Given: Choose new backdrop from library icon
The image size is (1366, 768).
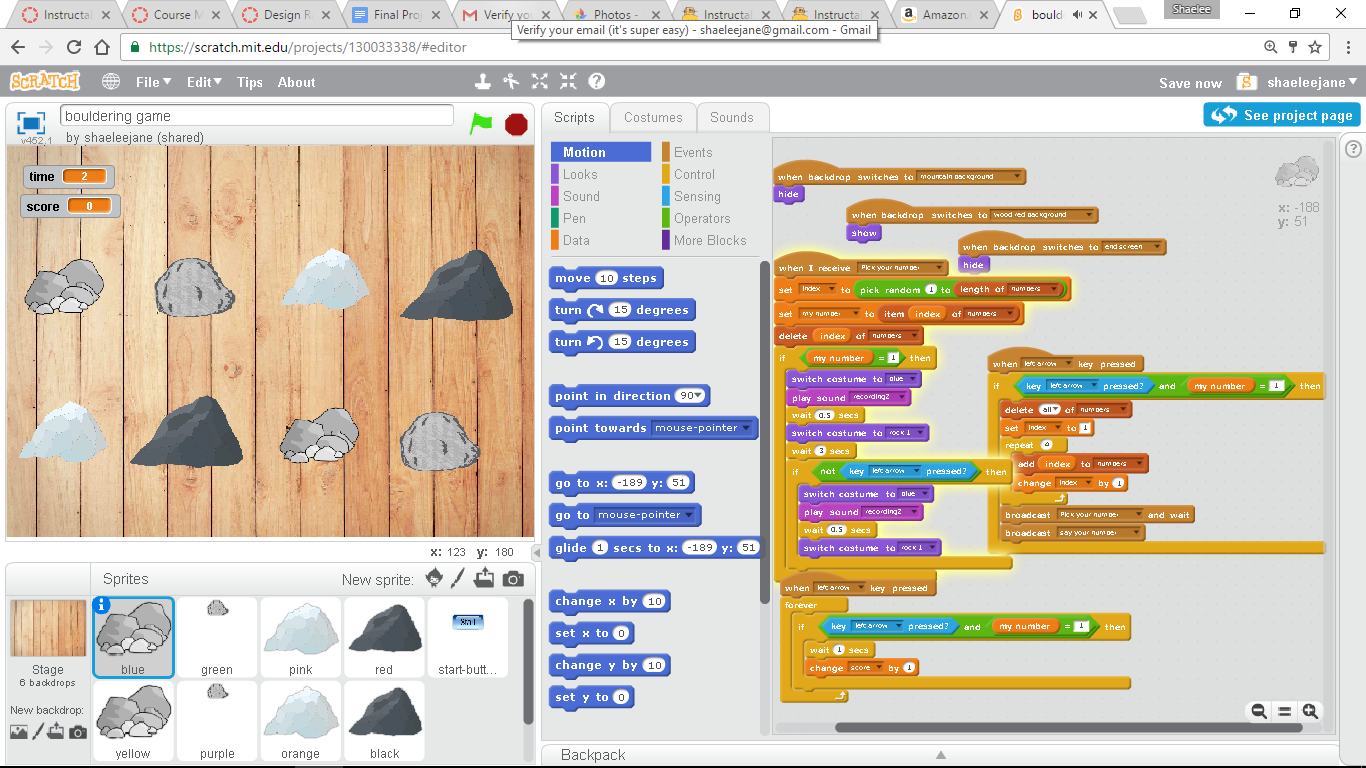Looking at the screenshot, I should pyautogui.click(x=19, y=732).
